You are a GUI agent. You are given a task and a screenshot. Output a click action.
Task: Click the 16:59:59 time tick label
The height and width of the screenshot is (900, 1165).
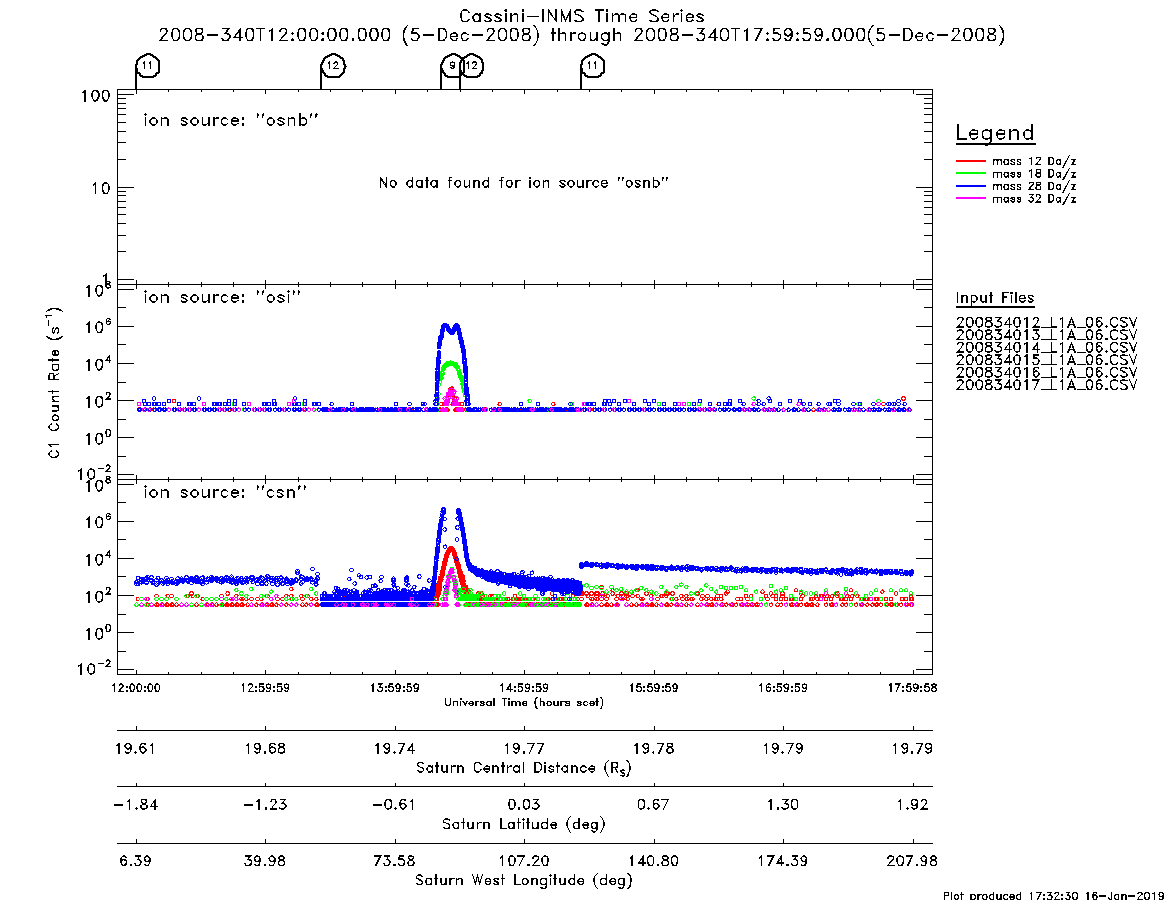pos(782,688)
